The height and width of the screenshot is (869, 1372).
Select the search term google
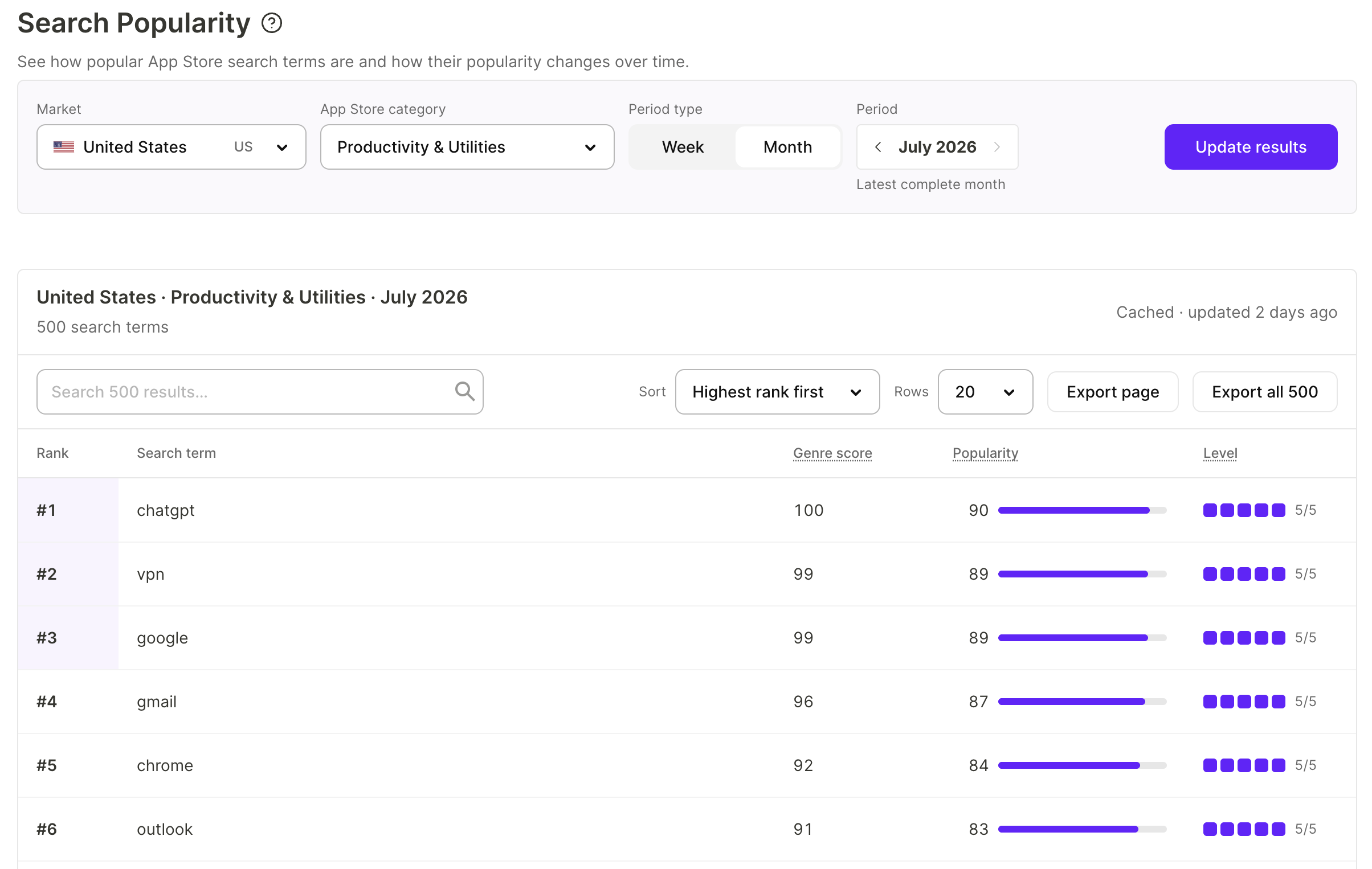coord(162,638)
